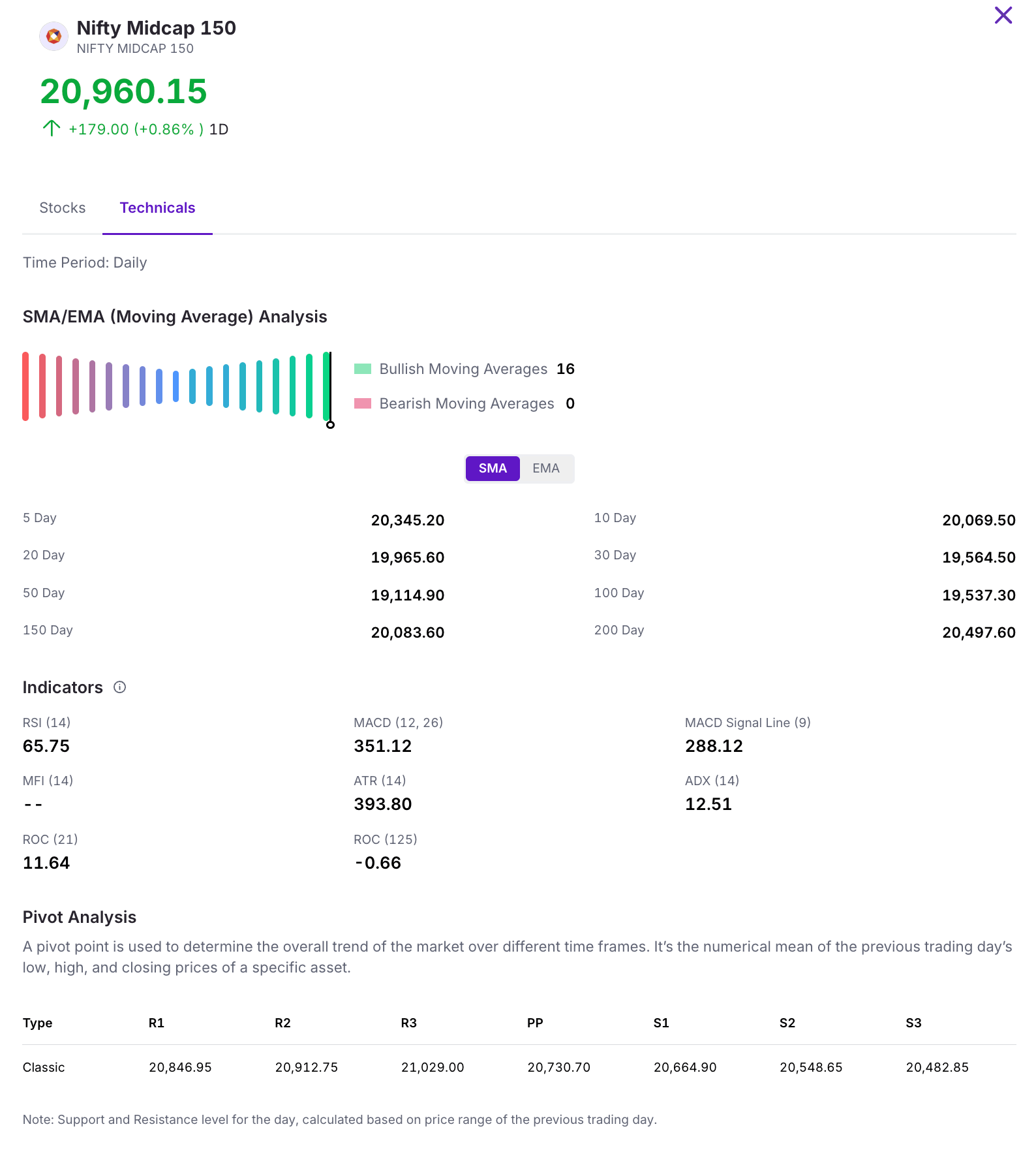1036x1167 pixels.
Task: Click the moving average gauge marker
Action: [x=330, y=424]
